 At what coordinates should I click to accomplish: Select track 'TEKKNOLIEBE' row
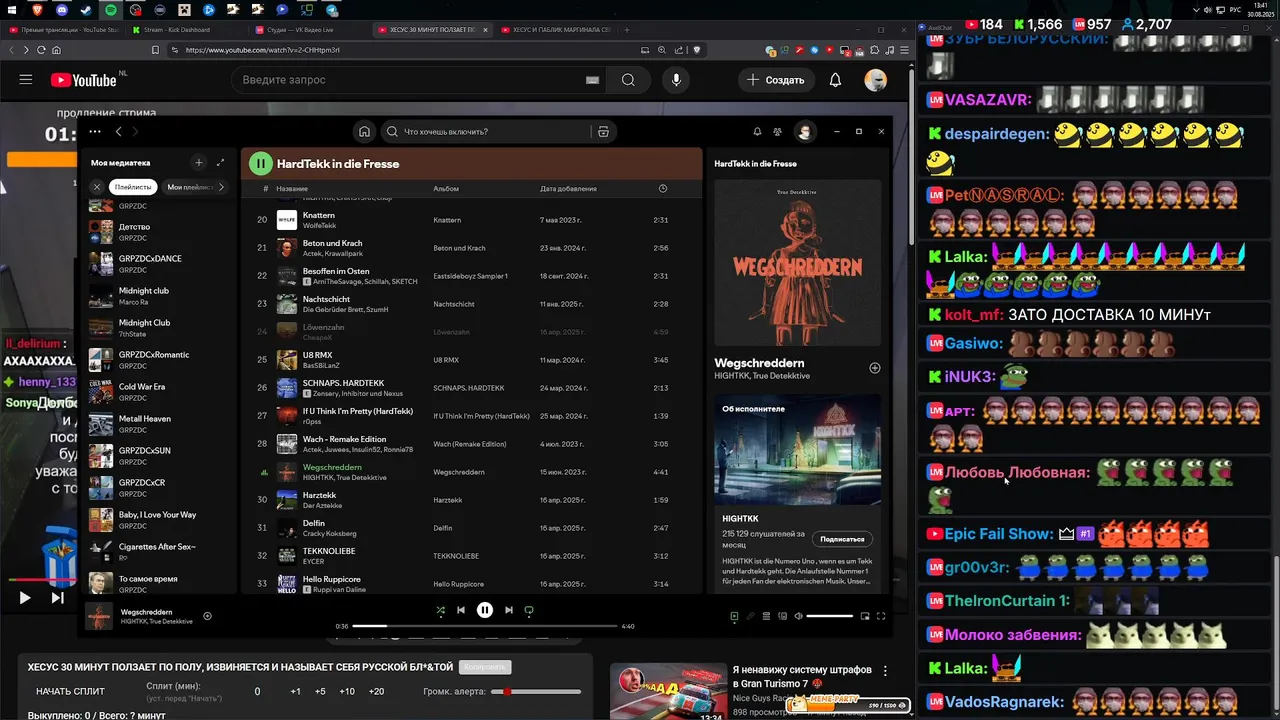471,555
